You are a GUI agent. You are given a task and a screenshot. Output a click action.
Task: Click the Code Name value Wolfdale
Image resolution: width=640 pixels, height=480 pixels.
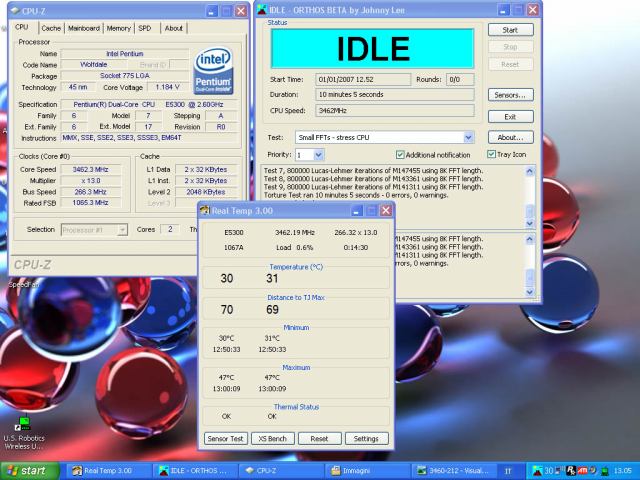(93, 64)
